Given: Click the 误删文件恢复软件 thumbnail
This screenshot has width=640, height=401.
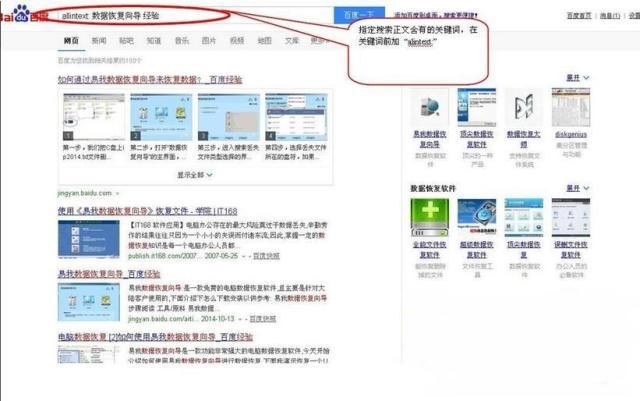Looking at the screenshot, I should tap(571, 218).
